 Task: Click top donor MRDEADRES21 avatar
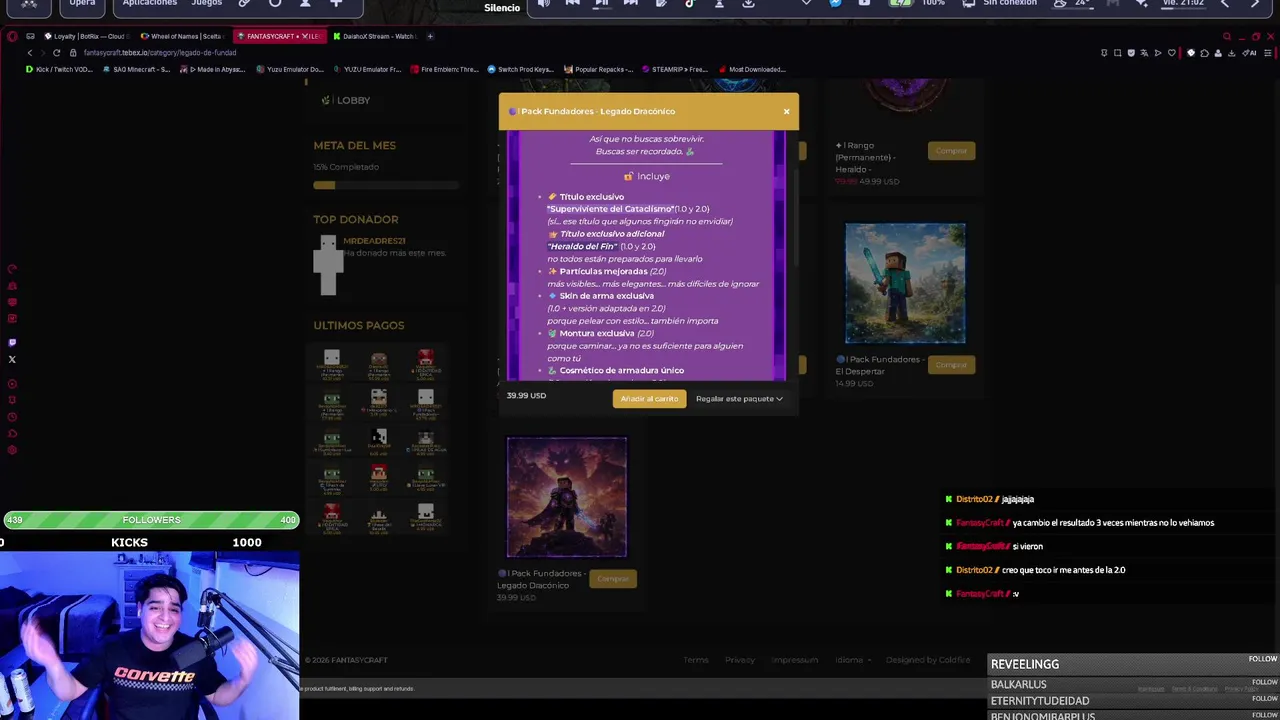pos(328,265)
